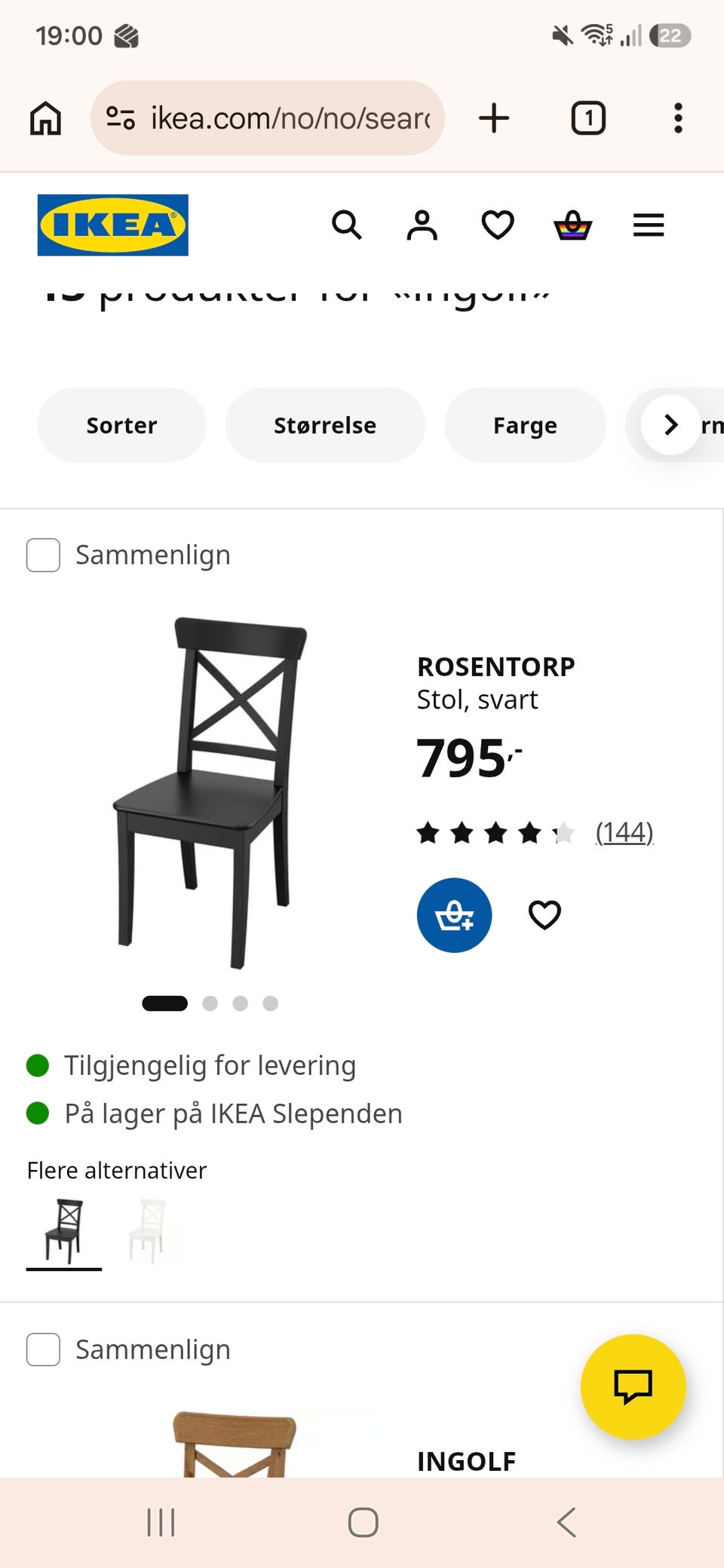The image size is (724, 1568).
Task: Open the Størrelse filter dropdown
Action: [325, 425]
